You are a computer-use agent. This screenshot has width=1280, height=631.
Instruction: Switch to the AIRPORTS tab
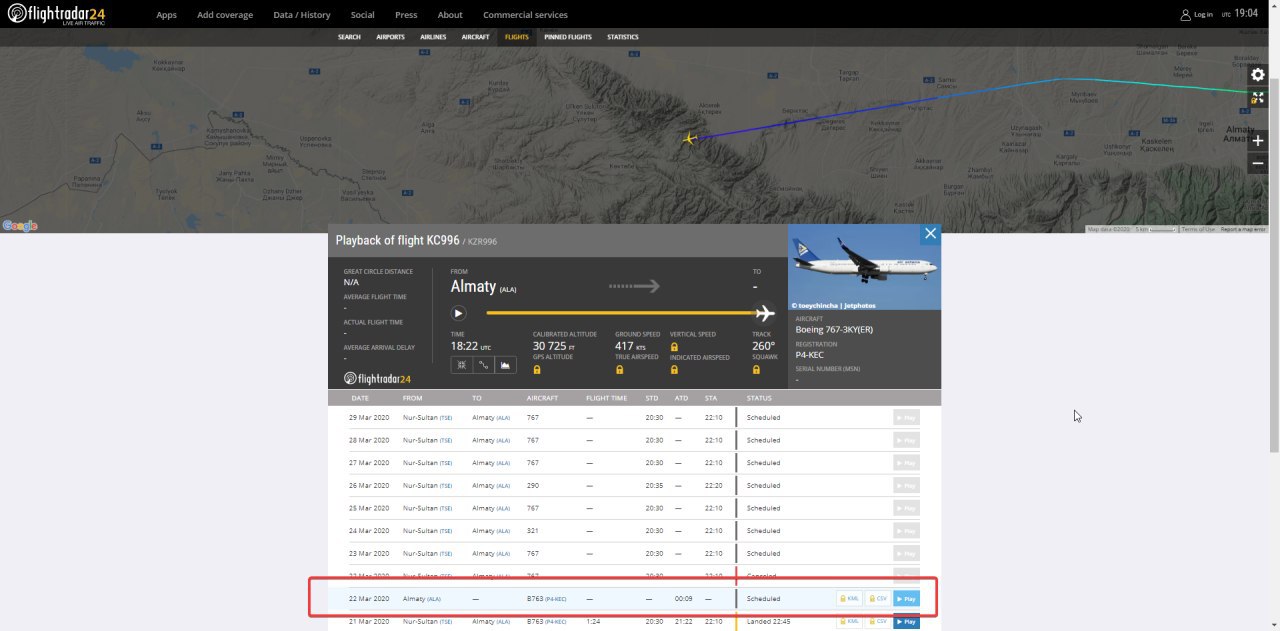click(x=390, y=37)
